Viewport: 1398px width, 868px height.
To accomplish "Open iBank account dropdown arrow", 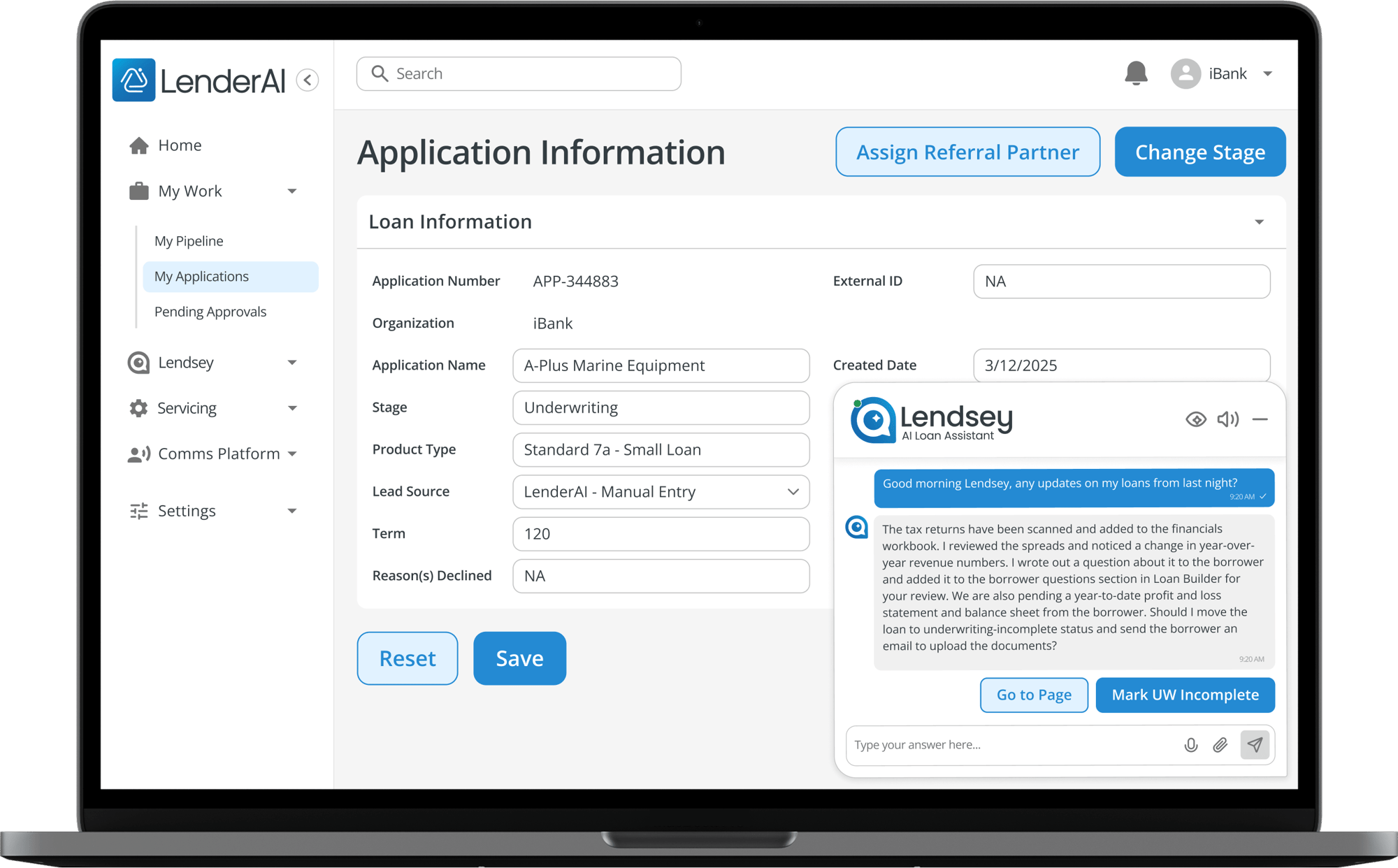I will (1267, 74).
